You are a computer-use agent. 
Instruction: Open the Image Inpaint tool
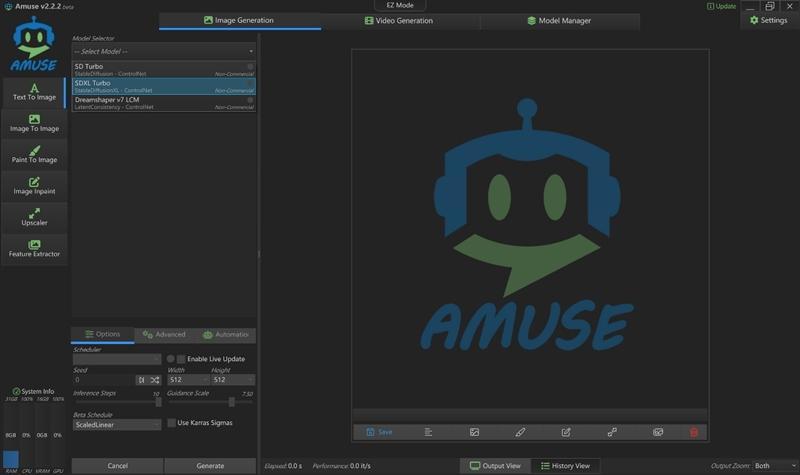34,185
